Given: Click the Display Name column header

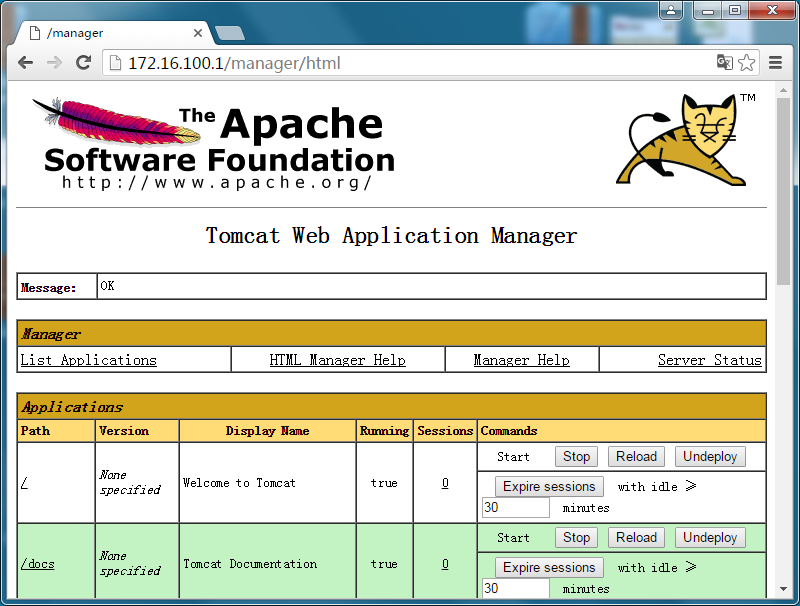Looking at the screenshot, I should coord(267,431).
